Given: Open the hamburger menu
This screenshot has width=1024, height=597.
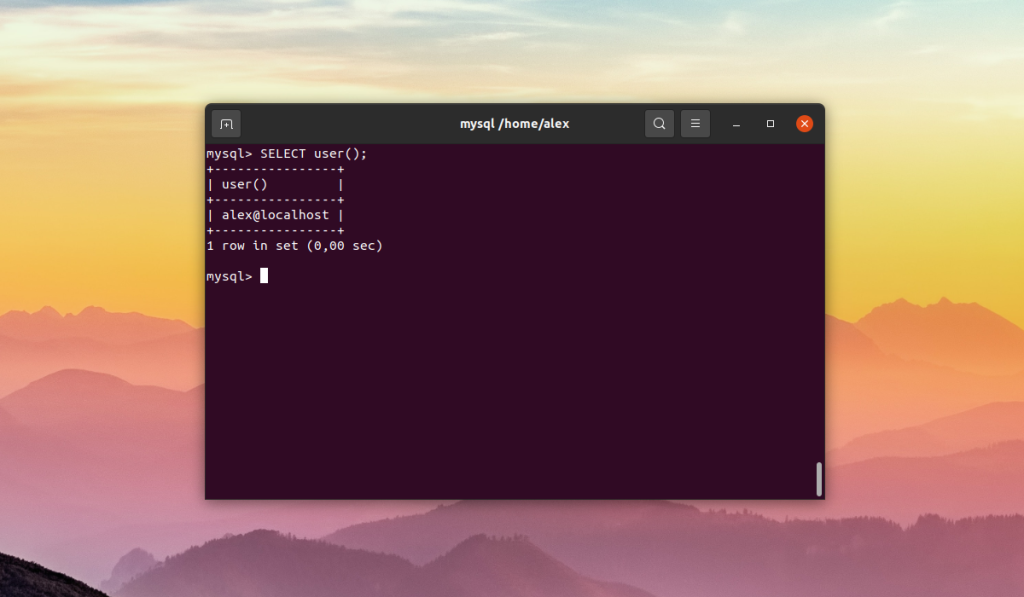Looking at the screenshot, I should coord(695,123).
